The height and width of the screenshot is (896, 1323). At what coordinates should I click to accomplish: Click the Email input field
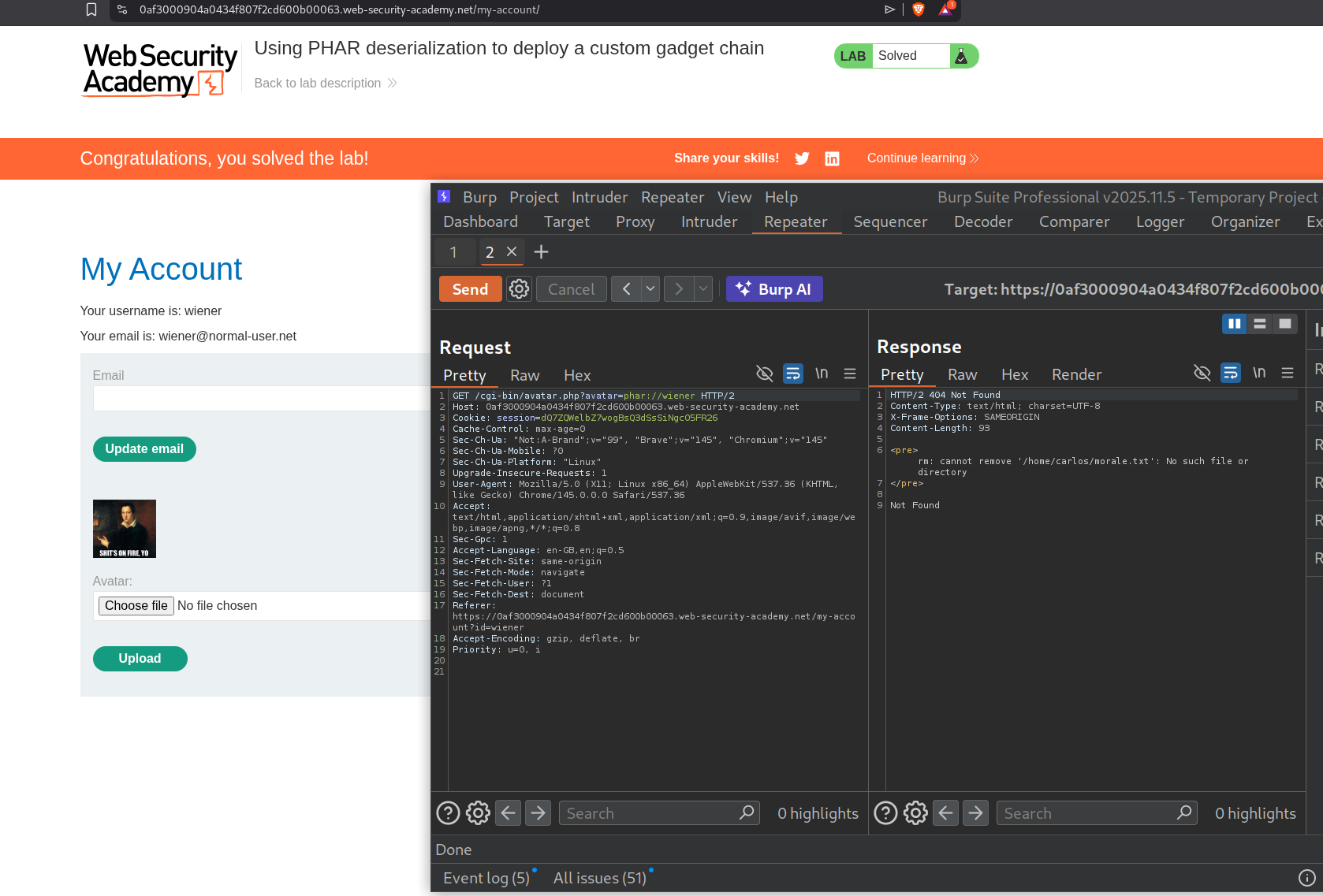[x=261, y=399]
